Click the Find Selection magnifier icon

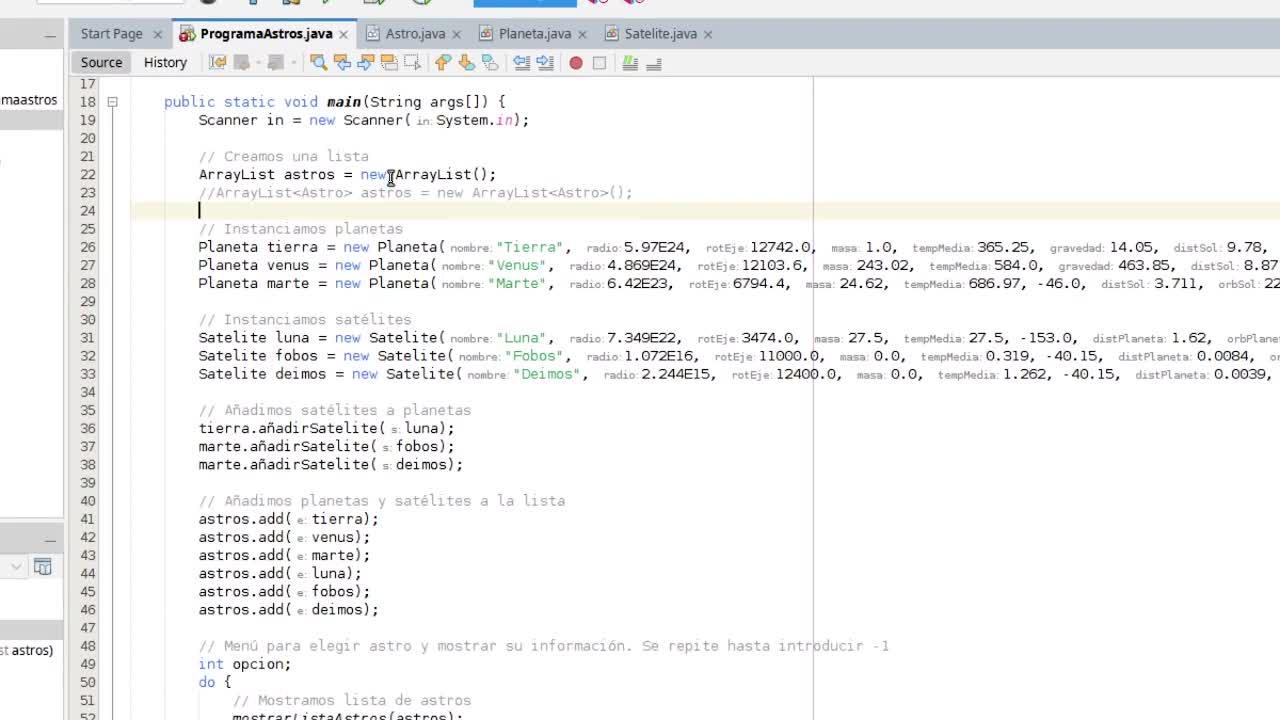[x=318, y=63]
